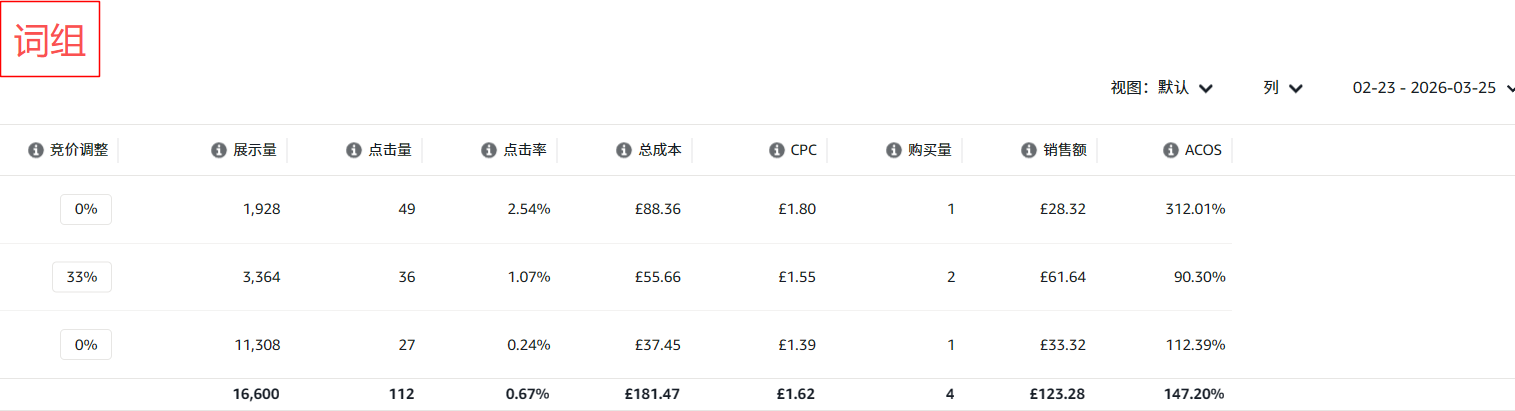Image resolution: width=1515 pixels, height=411 pixels.
Task: Click info icon beside 展示量 header
Action: coord(218,150)
